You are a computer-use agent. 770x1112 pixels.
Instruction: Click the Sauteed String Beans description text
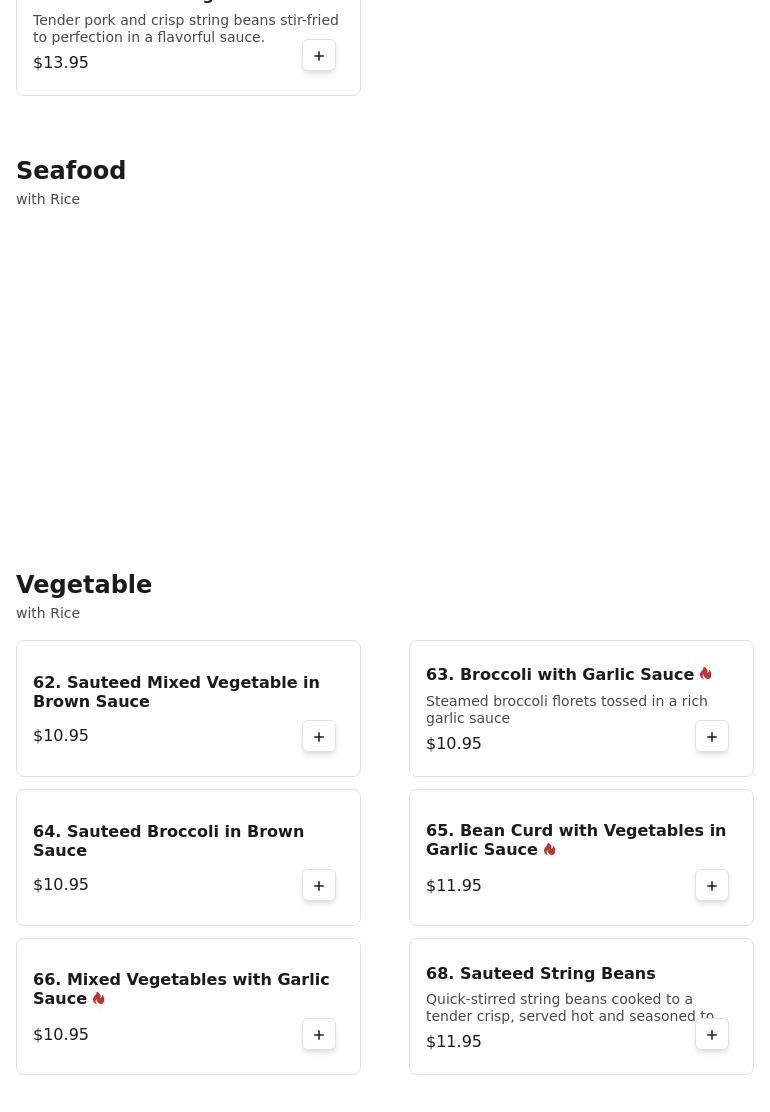[x=570, y=1008]
